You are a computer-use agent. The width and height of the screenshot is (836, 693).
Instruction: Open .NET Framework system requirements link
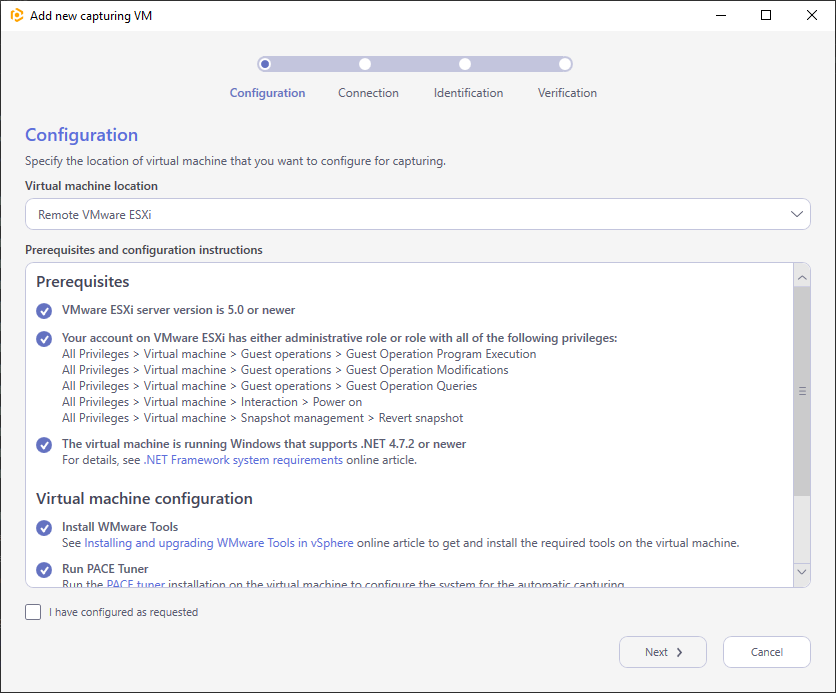[243, 460]
